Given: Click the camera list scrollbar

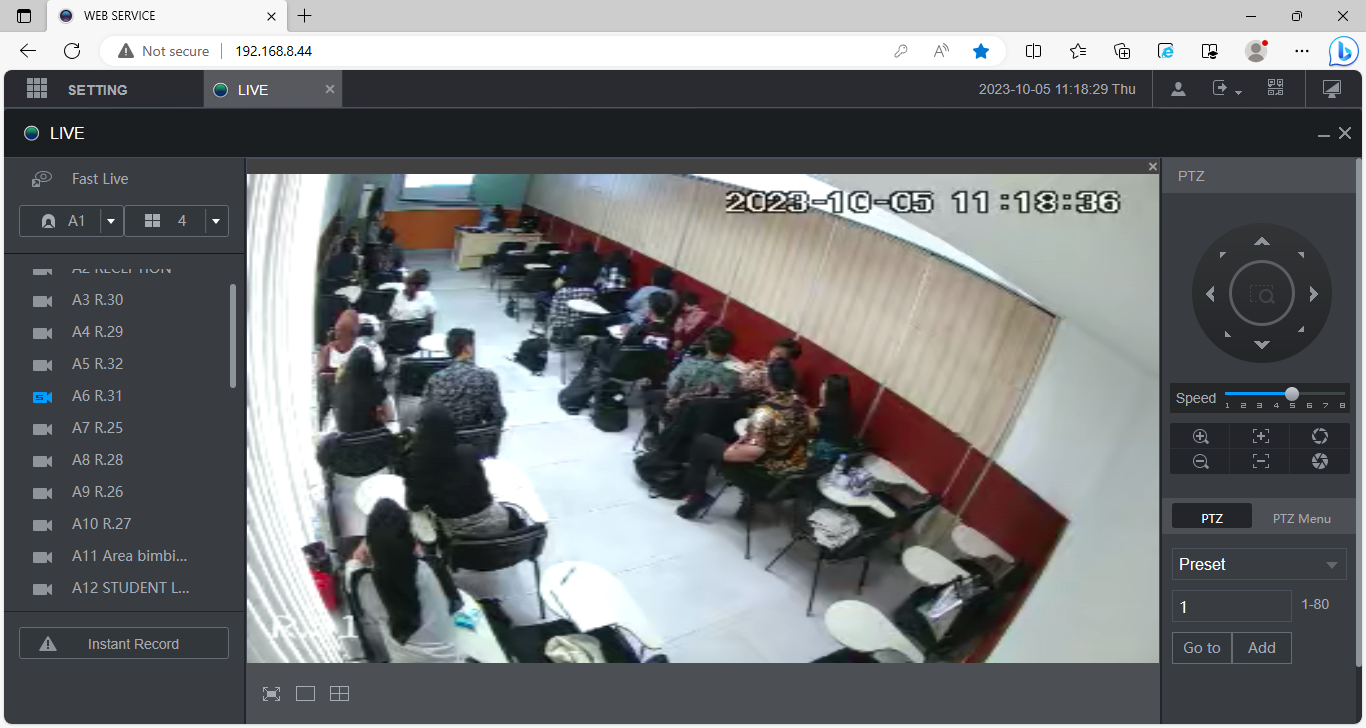Looking at the screenshot, I should [x=233, y=336].
